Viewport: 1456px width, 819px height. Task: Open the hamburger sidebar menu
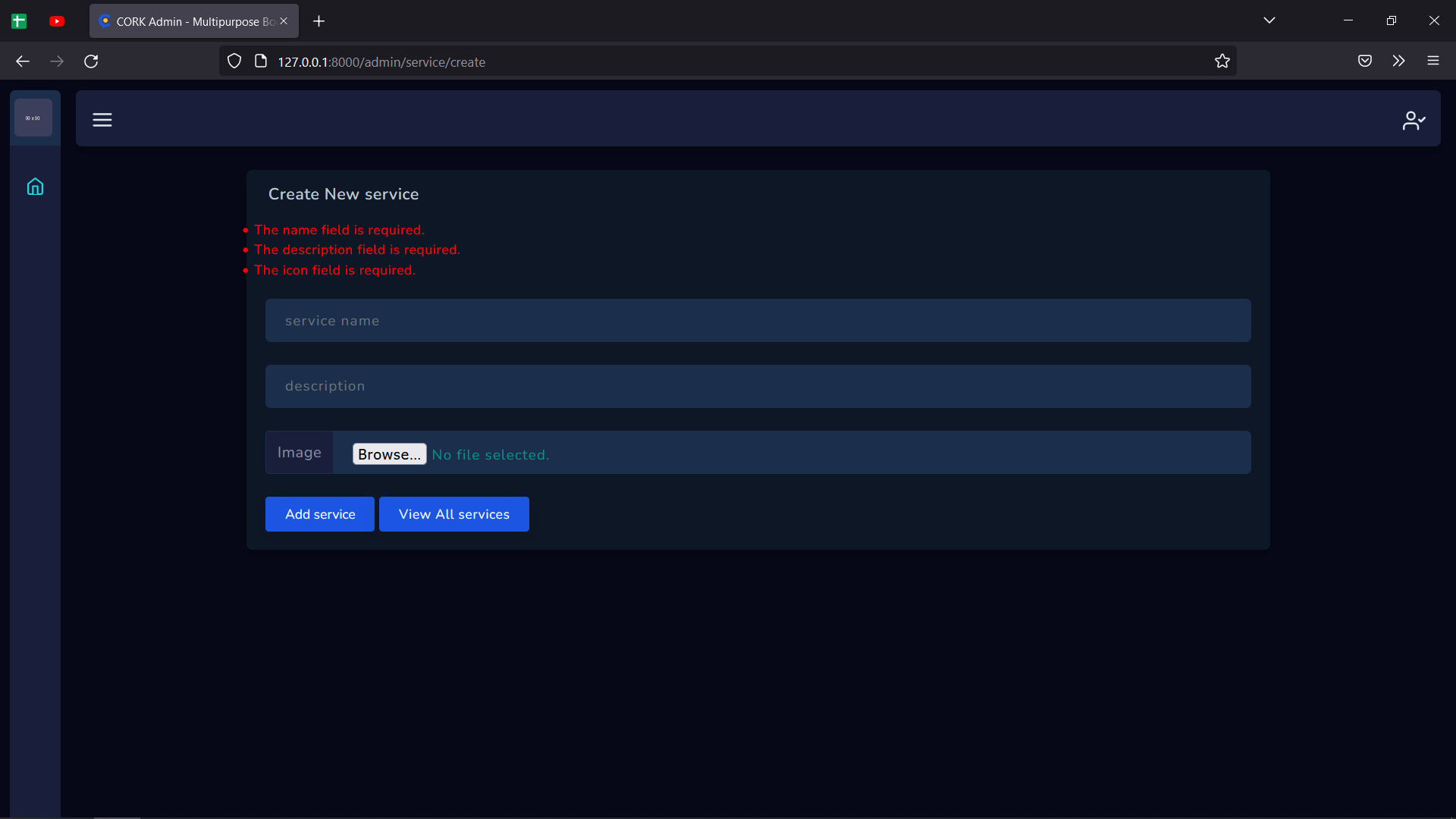(x=102, y=120)
